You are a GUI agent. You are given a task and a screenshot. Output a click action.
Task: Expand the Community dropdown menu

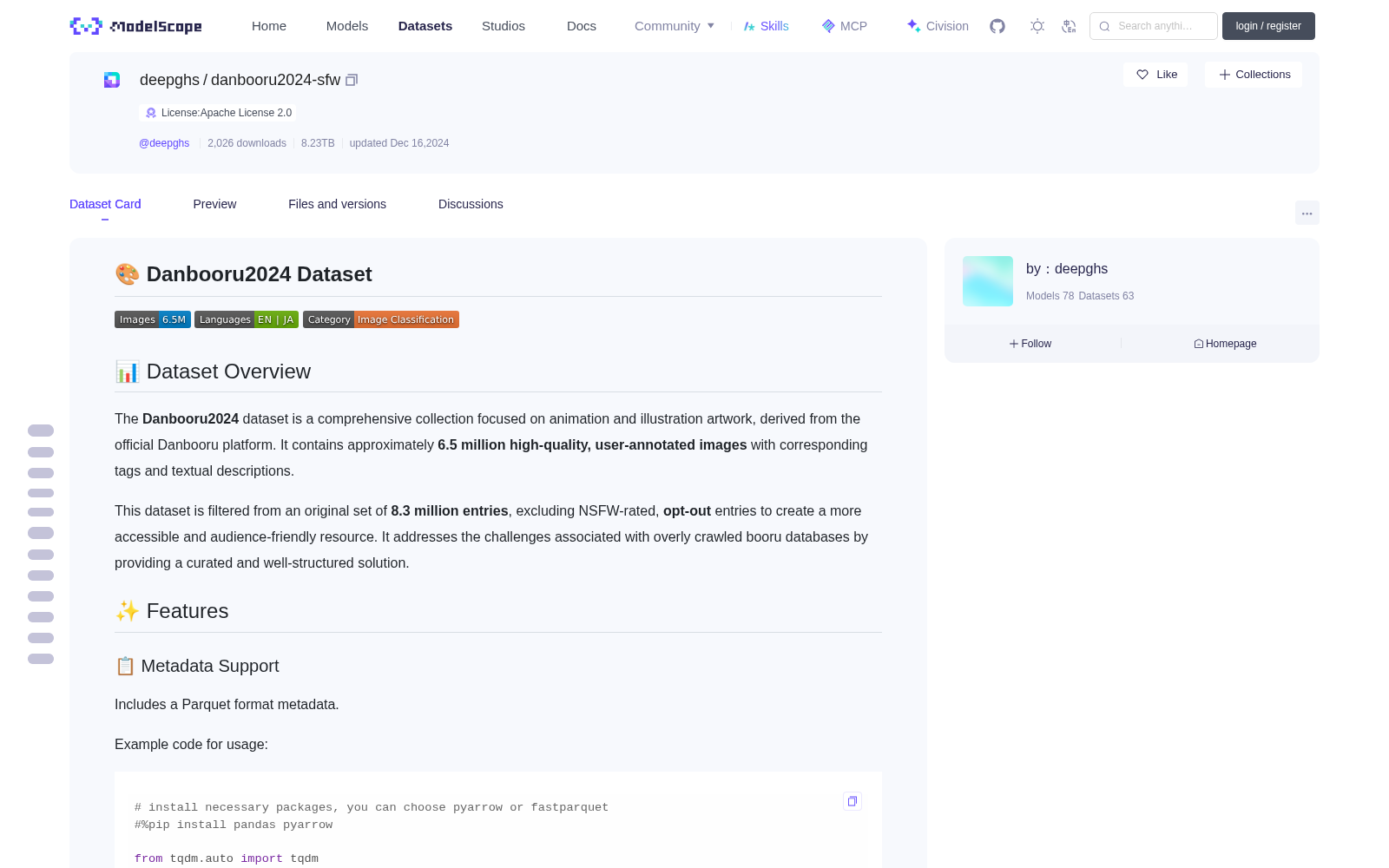coord(675,26)
